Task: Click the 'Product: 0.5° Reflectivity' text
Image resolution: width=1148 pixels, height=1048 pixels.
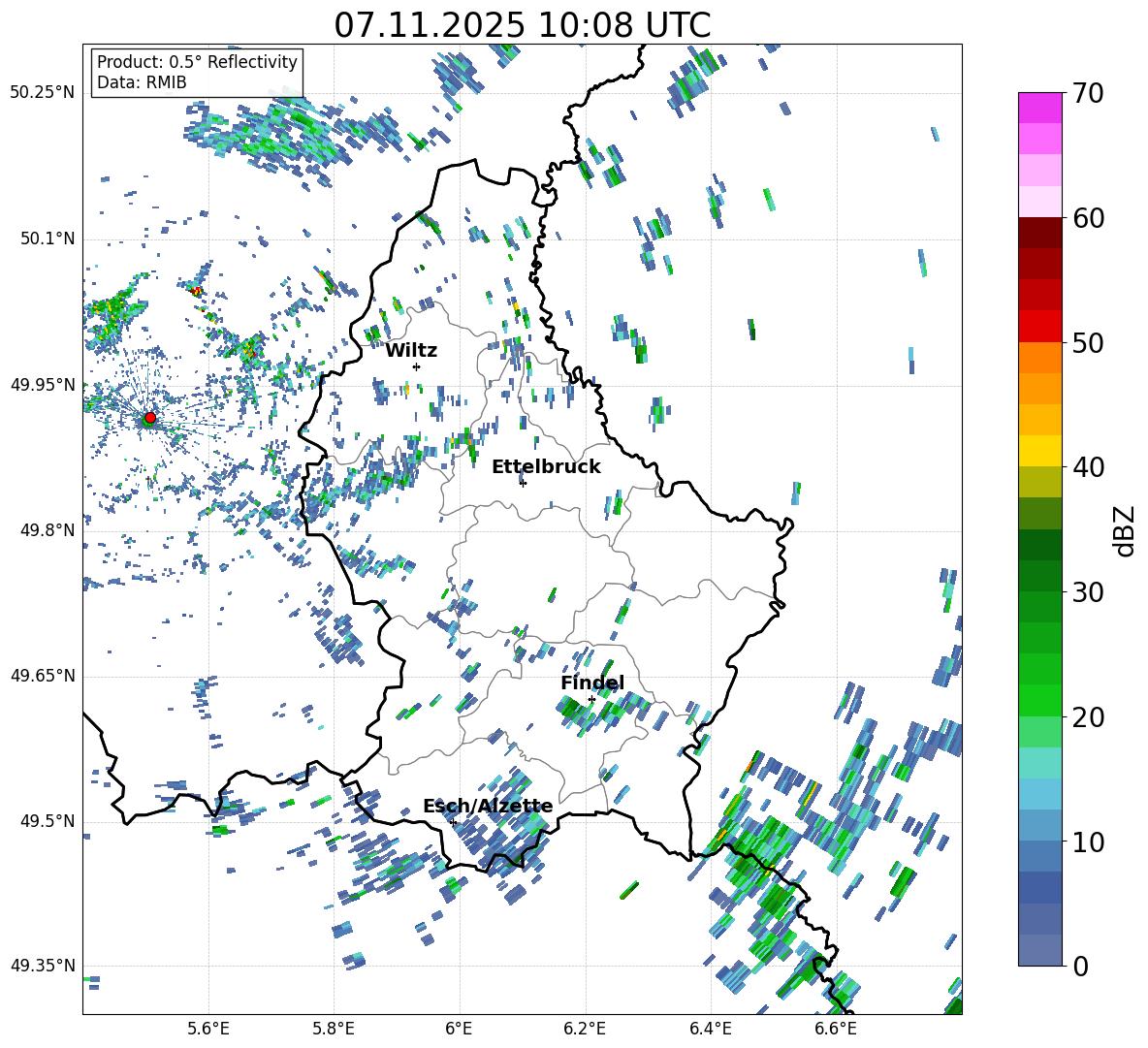Action: (197, 61)
